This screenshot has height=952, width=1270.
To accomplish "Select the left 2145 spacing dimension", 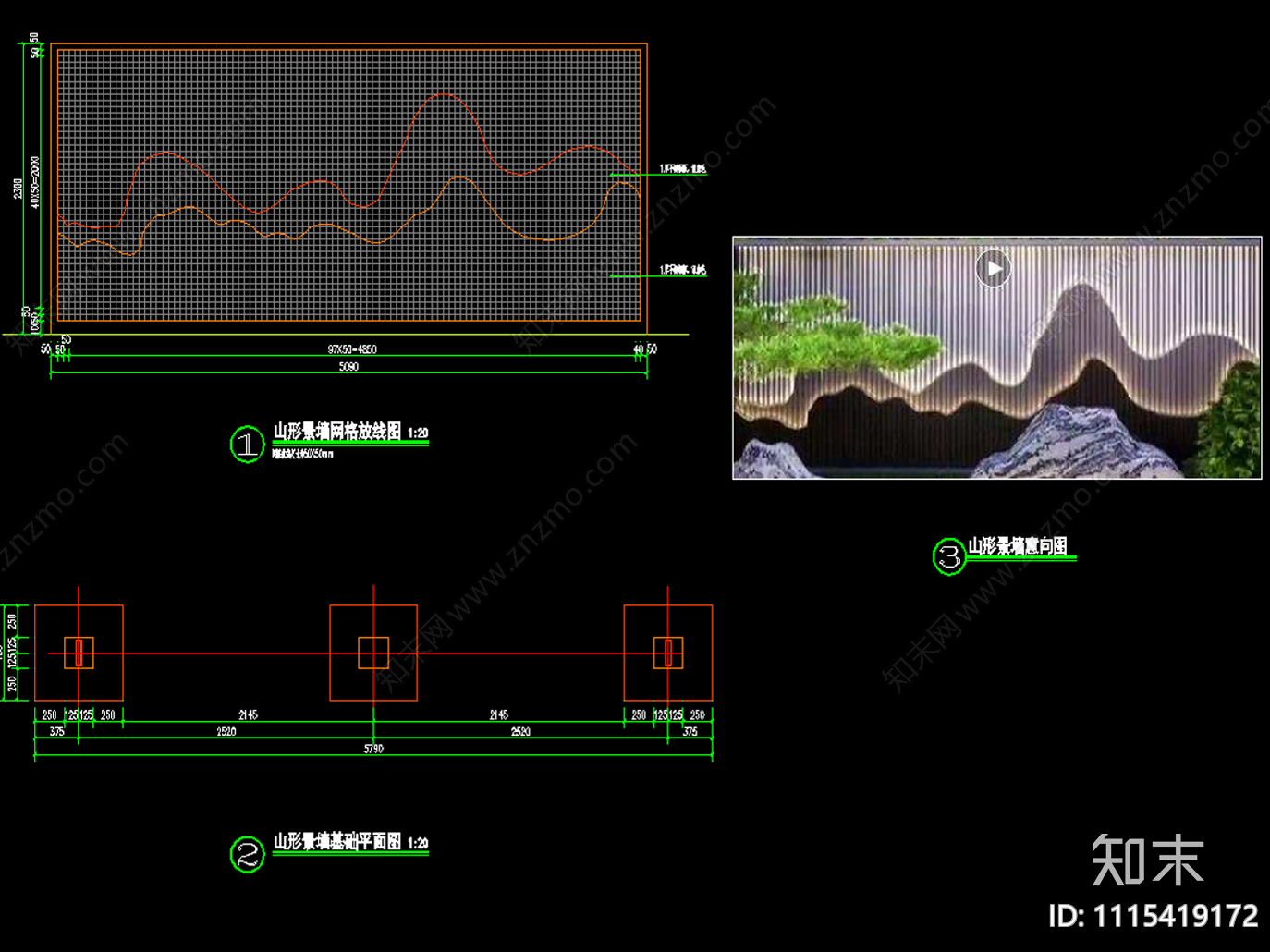I will tap(248, 714).
